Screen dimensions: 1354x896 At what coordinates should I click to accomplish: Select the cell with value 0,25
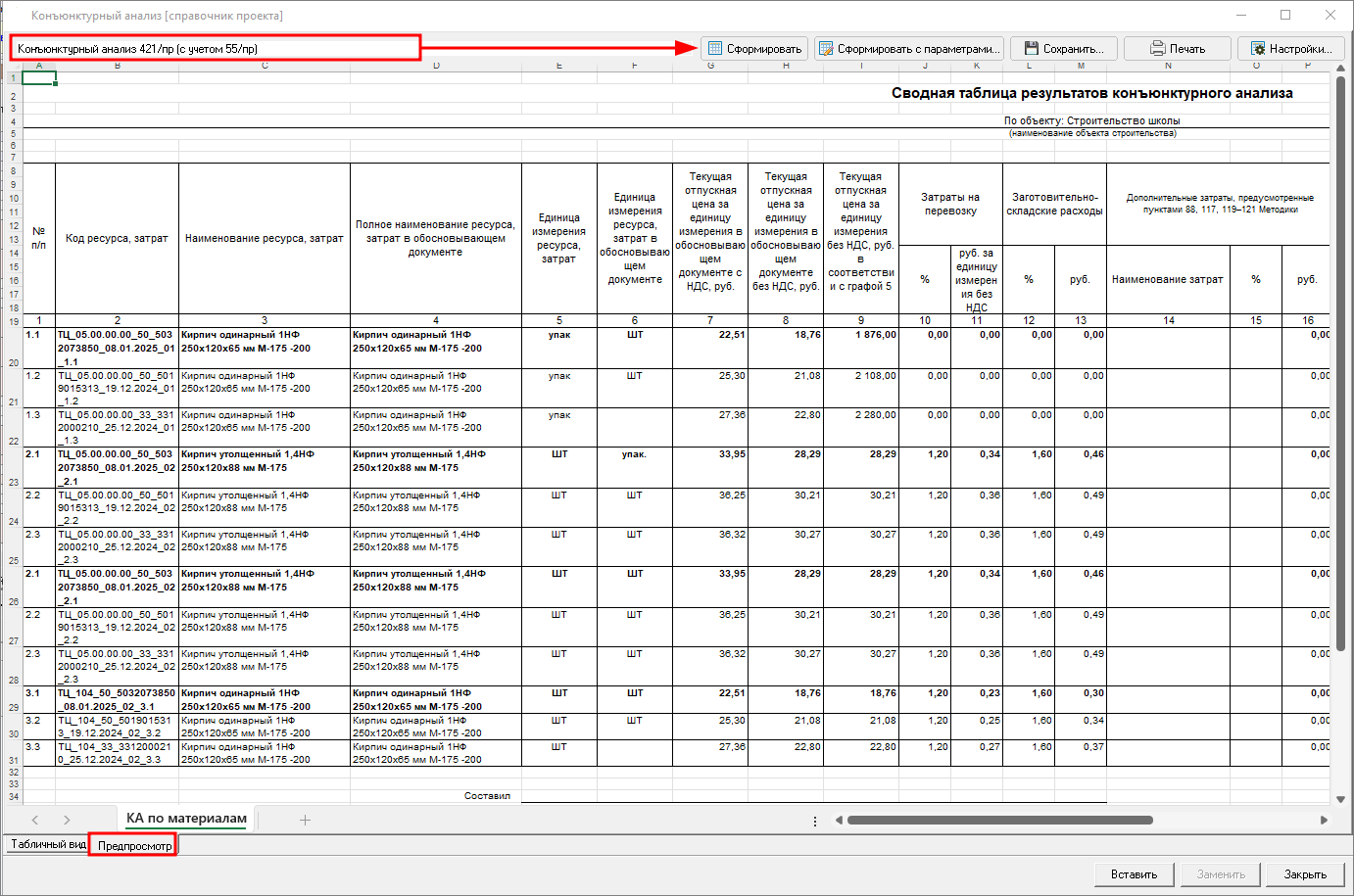[977, 727]
